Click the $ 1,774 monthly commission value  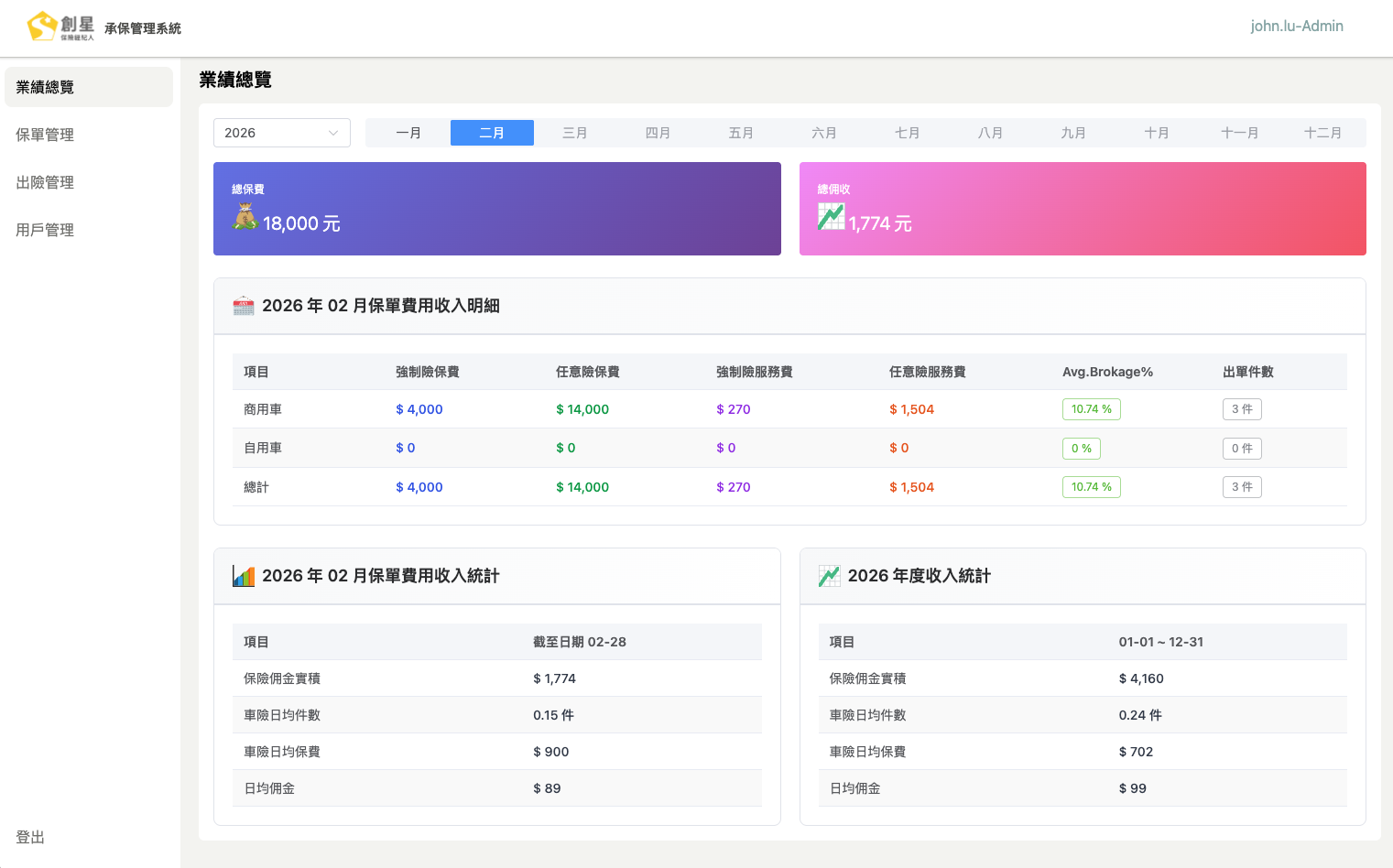pyautogui.click(x=555, y=678)
